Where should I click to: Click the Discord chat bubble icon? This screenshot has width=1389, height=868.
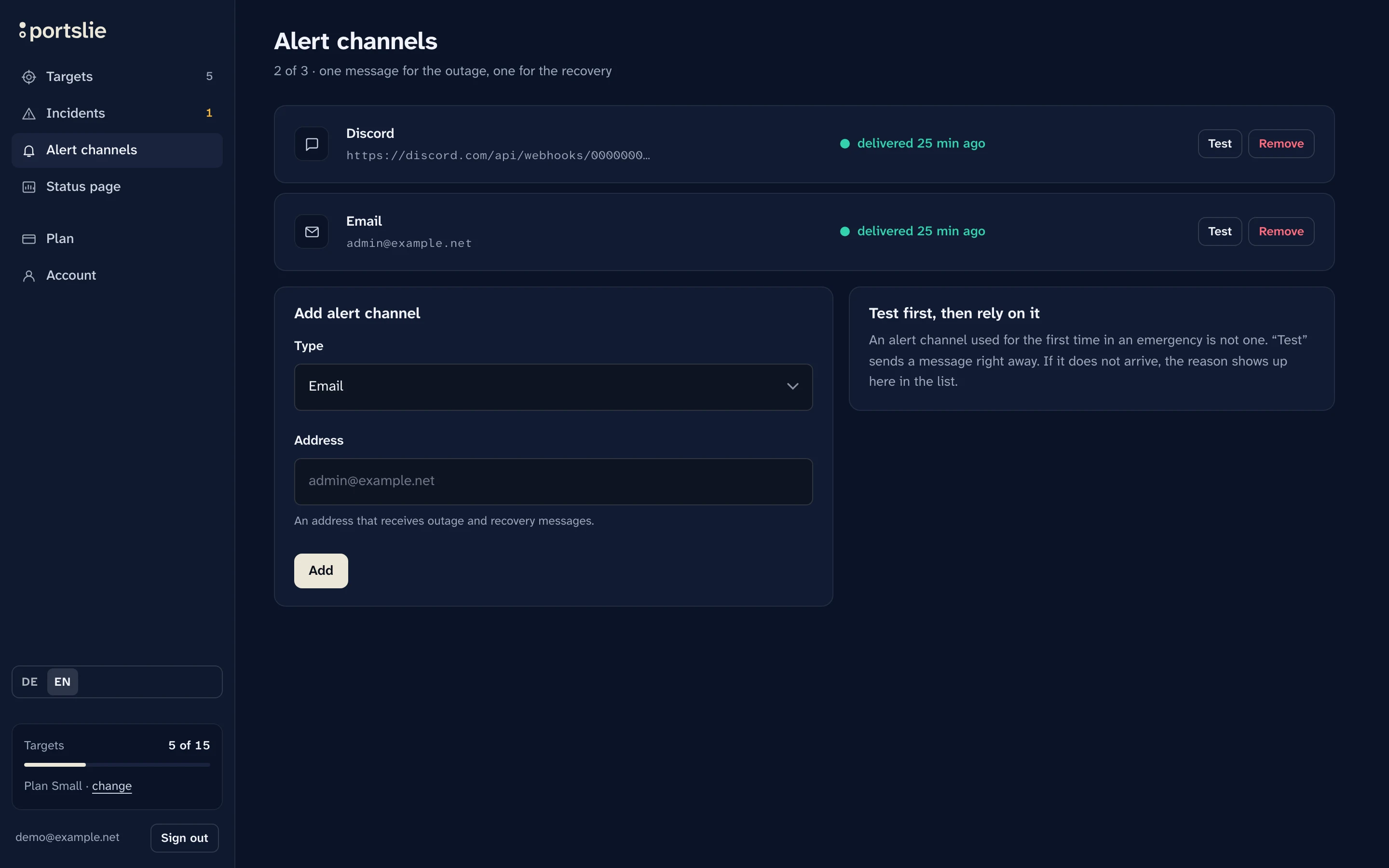pos(312,144)
